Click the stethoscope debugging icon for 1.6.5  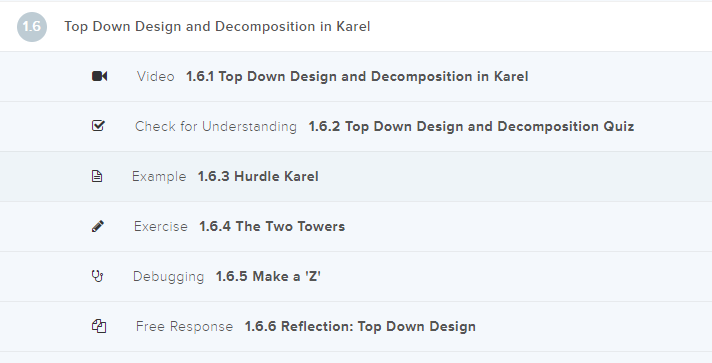(98, 276)
